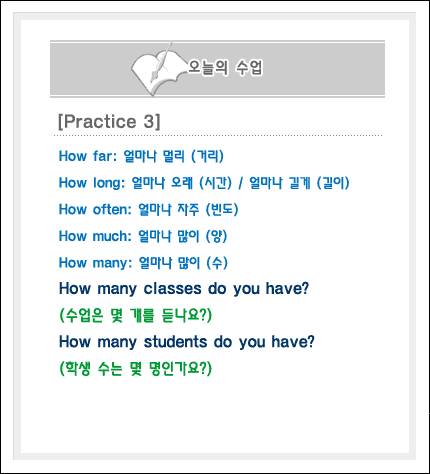
Task: Click the dotted divider under Practice 3
Action: point(218,136)
